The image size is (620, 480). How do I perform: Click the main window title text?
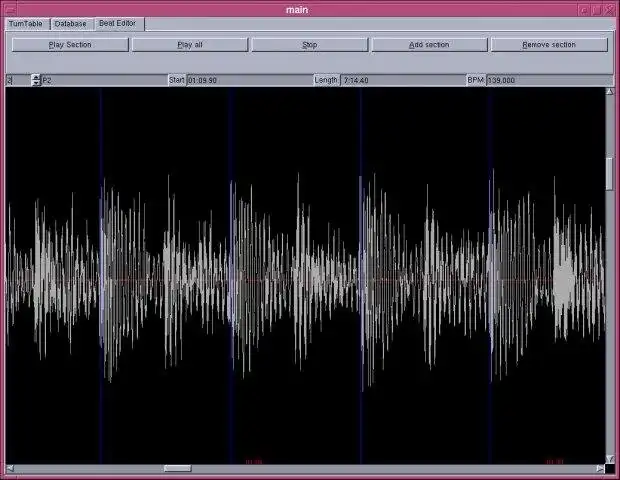click(297, 10)
